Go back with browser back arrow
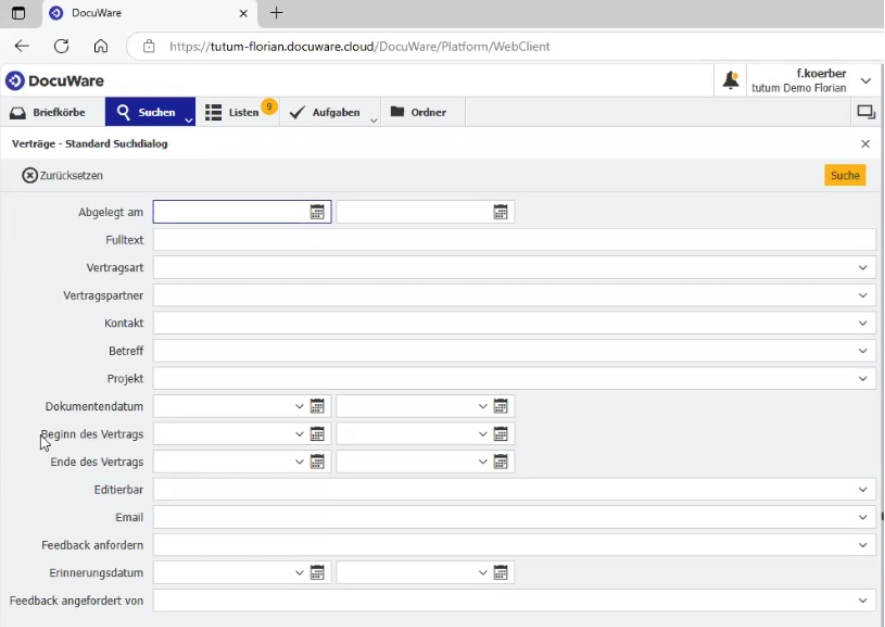 [x=22, y=46]
